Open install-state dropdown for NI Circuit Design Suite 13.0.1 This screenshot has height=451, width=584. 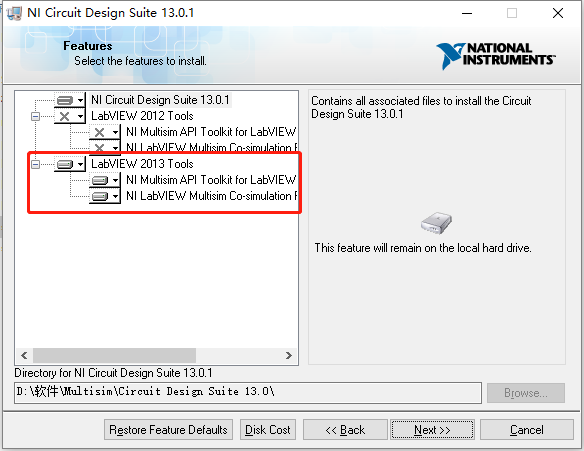70,100
